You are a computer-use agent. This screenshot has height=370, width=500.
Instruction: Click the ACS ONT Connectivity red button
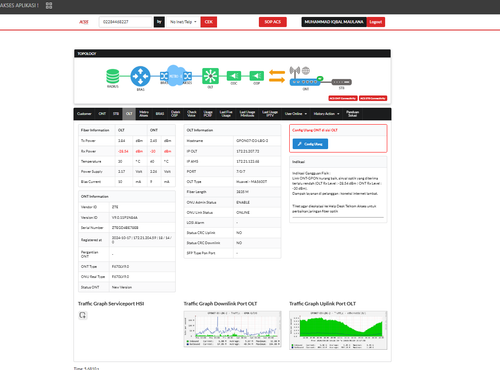point(343,98)
